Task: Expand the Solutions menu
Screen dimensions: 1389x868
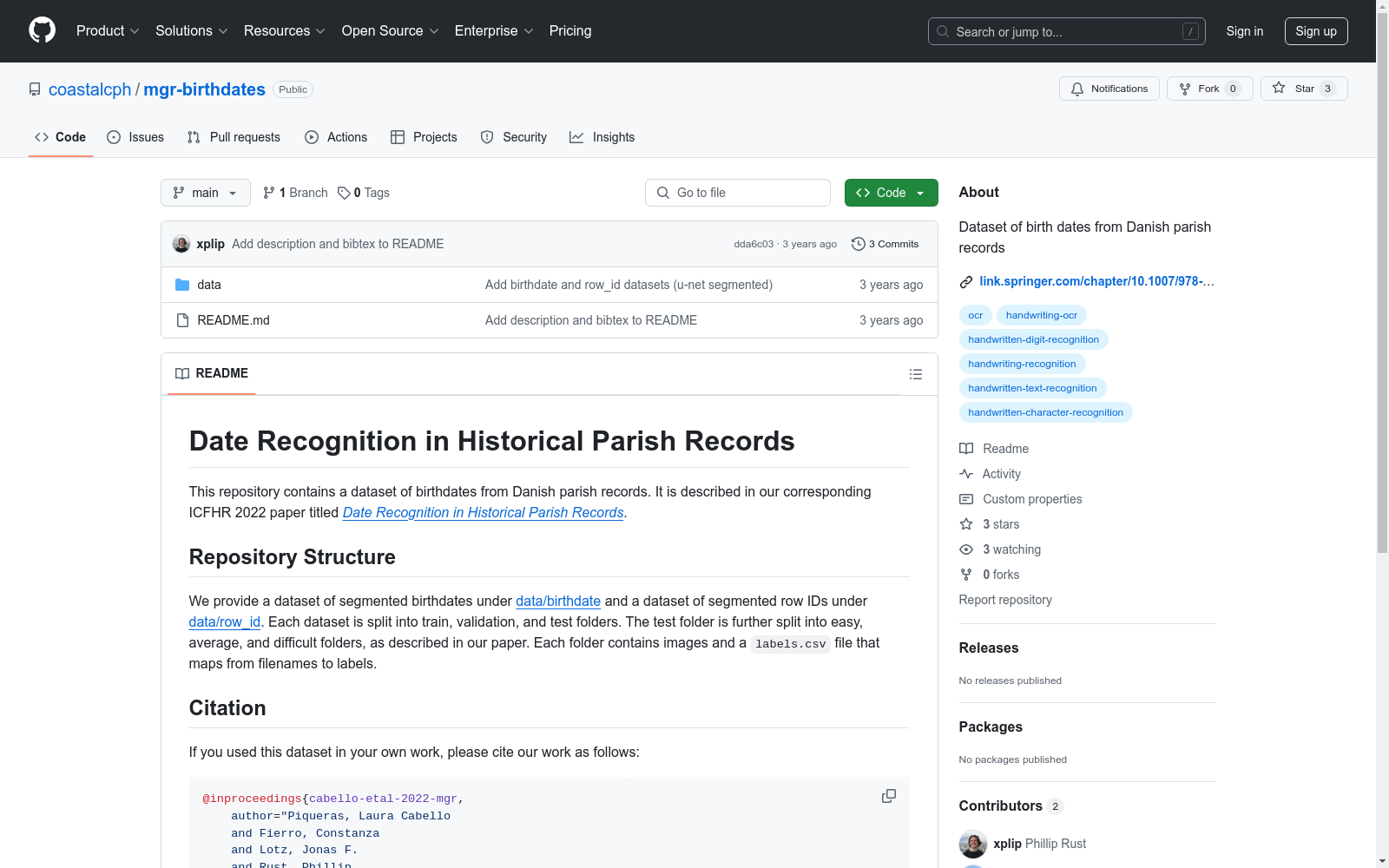Action: (192, 31)
